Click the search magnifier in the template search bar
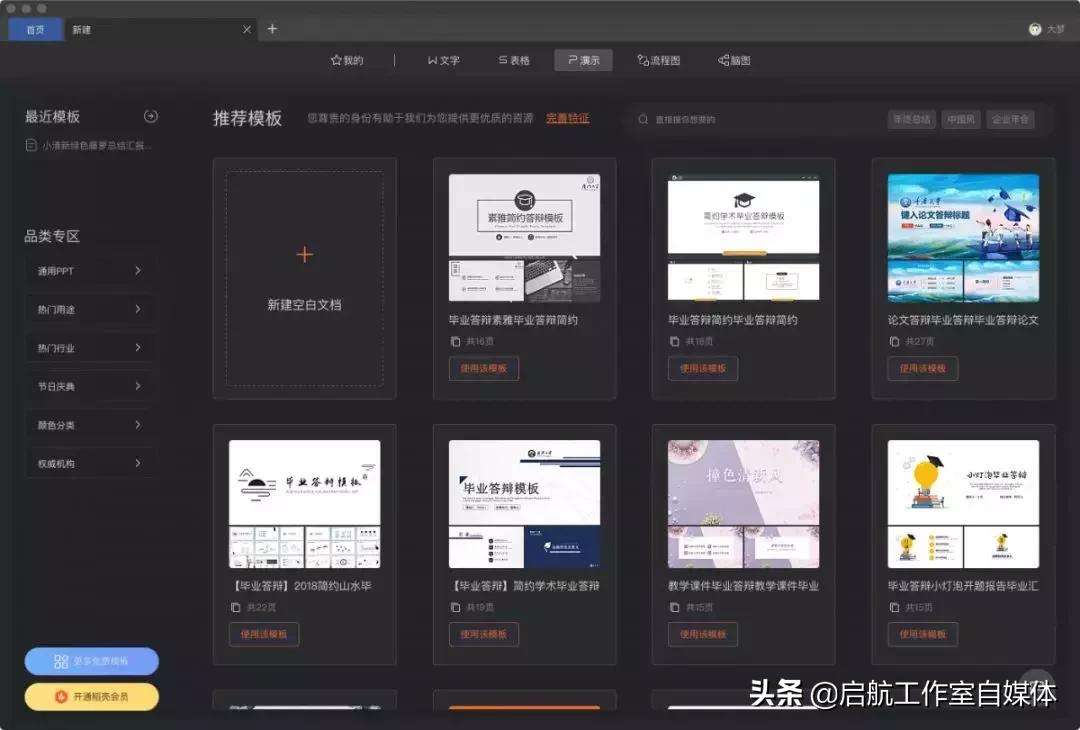 coord(643,119)
